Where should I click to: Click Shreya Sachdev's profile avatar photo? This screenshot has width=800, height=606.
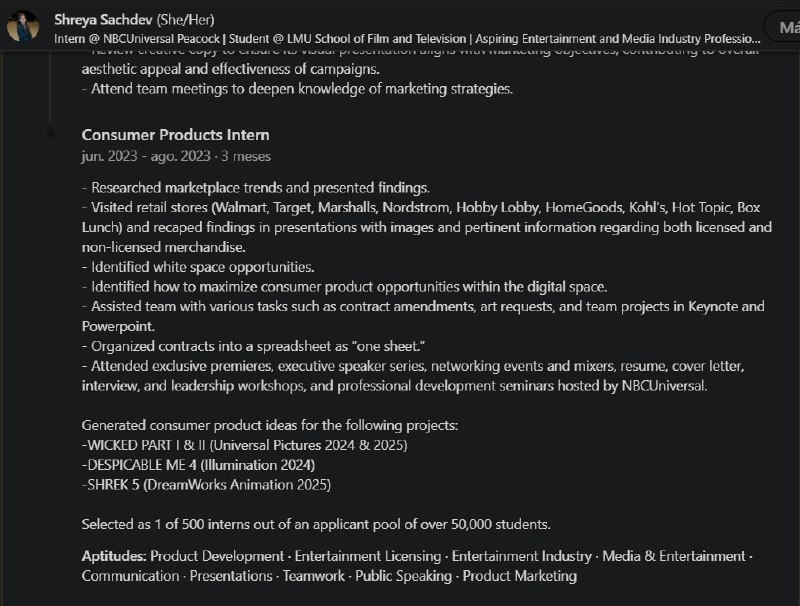[x=23, y=27]
